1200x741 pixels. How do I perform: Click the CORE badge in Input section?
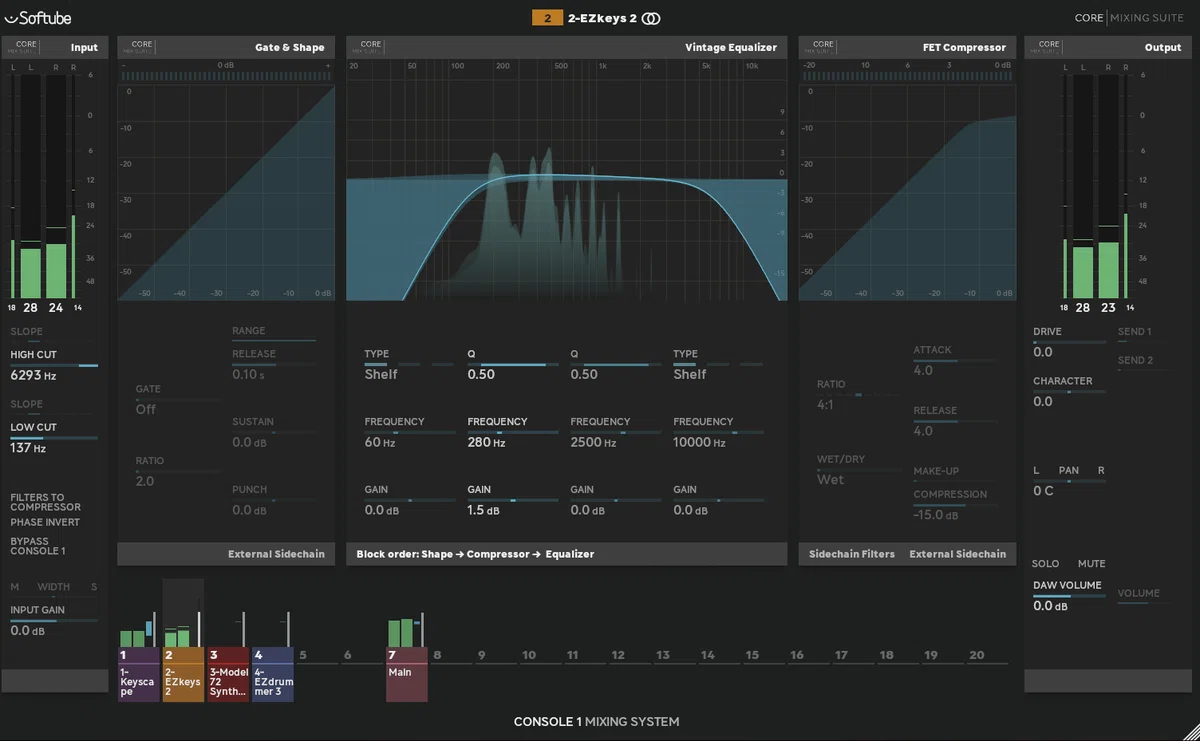[x=26, y=46]
